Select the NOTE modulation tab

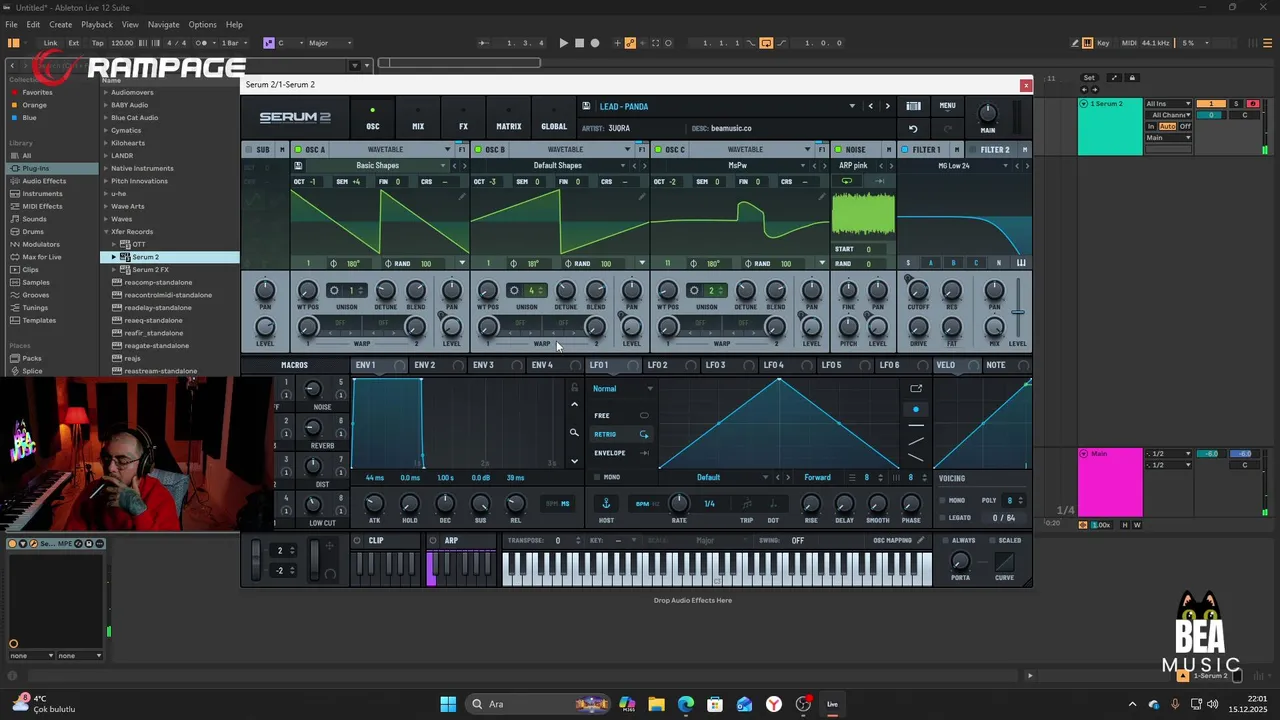(x=996, y=365)
